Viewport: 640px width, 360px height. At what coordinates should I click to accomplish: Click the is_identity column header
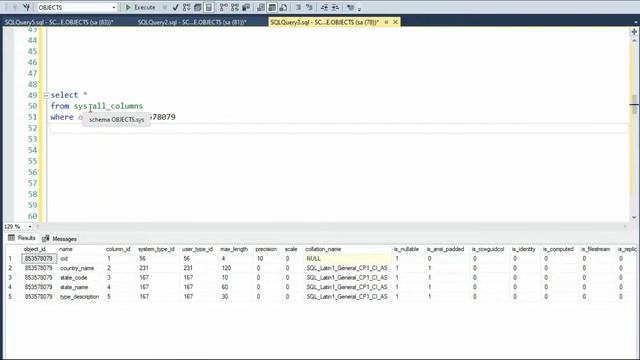[x=523, y=249]
